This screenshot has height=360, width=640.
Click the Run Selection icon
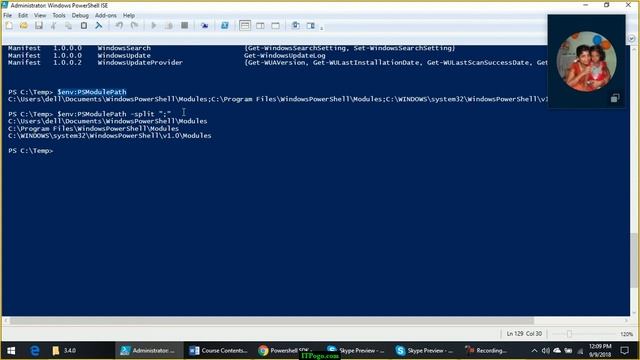(169, 26)
